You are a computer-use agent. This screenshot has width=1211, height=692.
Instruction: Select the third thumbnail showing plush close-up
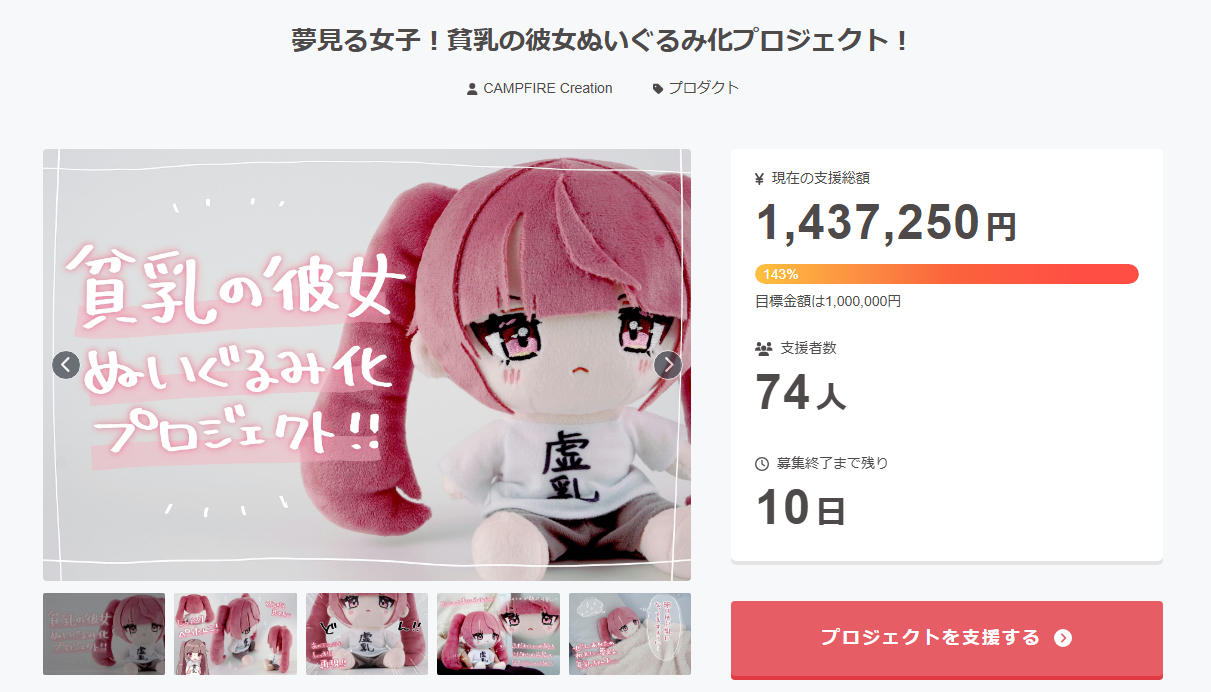[x=367, y=634]
